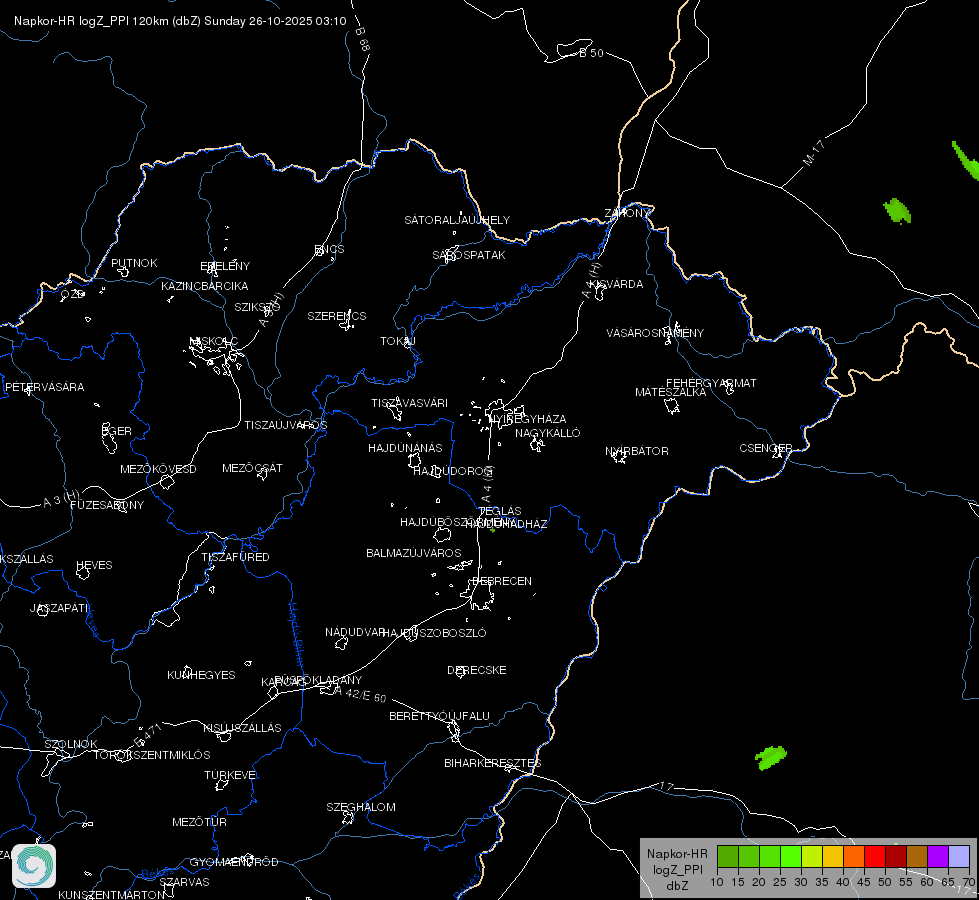Viewport: 979px width, 900px height.
Task: Click the TOKAJ city label
Action: pos(398,341)
